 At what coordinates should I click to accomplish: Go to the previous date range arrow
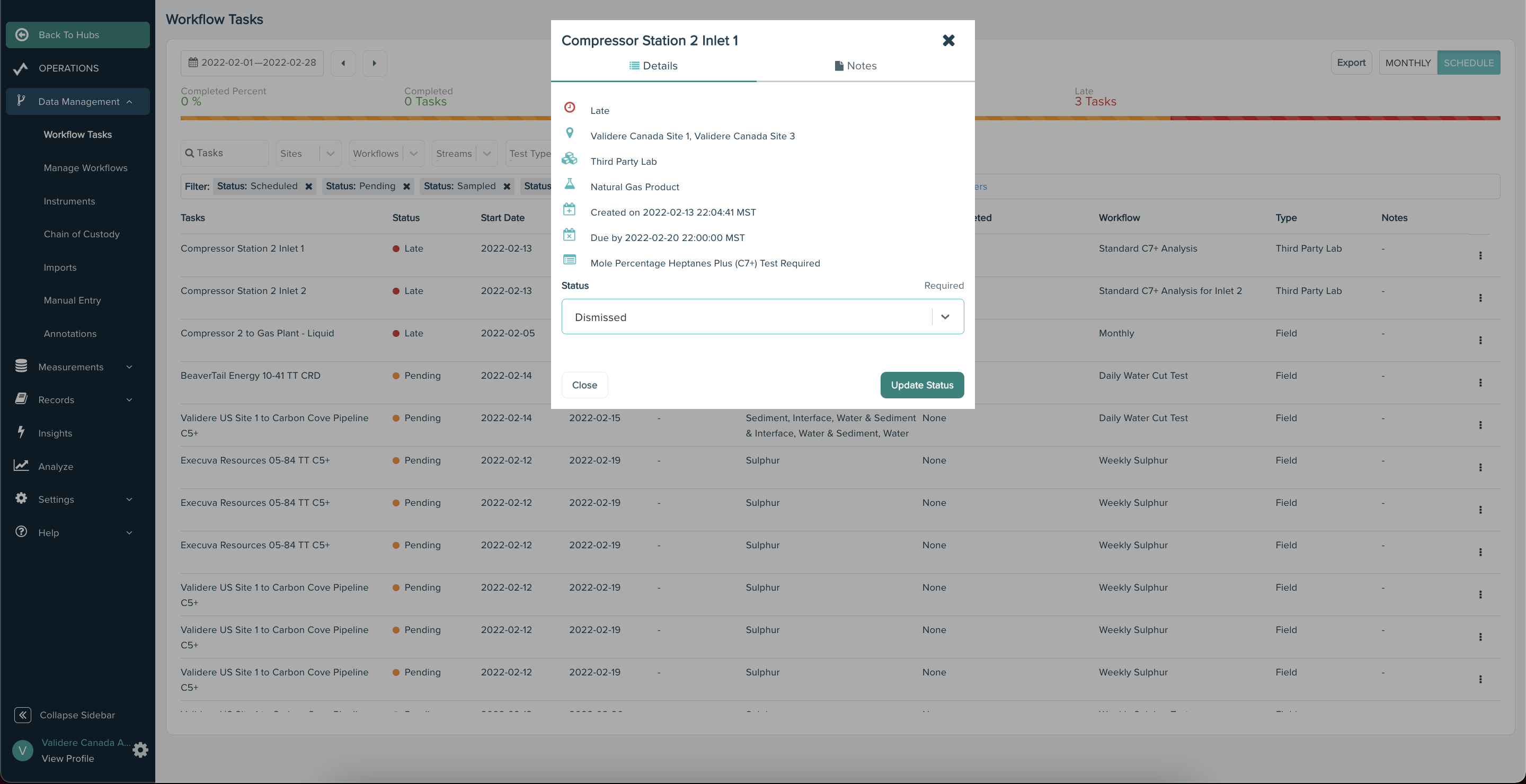click(343, 64)
